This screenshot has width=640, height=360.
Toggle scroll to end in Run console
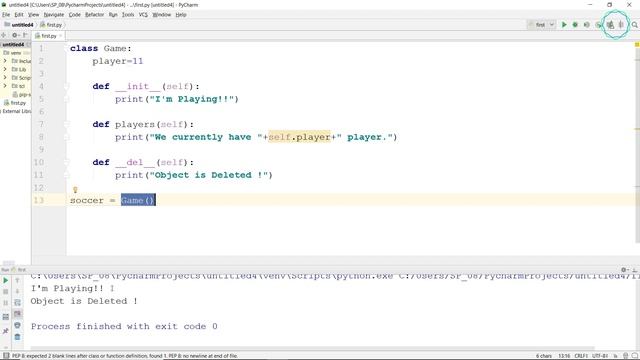[17, 314]
